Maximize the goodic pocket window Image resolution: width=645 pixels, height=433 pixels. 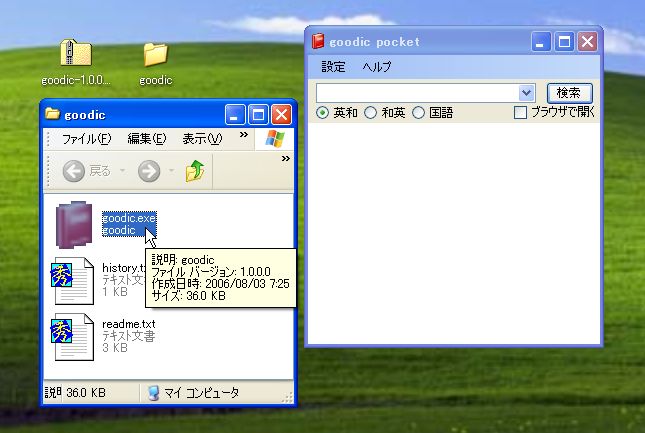point(564,42)
